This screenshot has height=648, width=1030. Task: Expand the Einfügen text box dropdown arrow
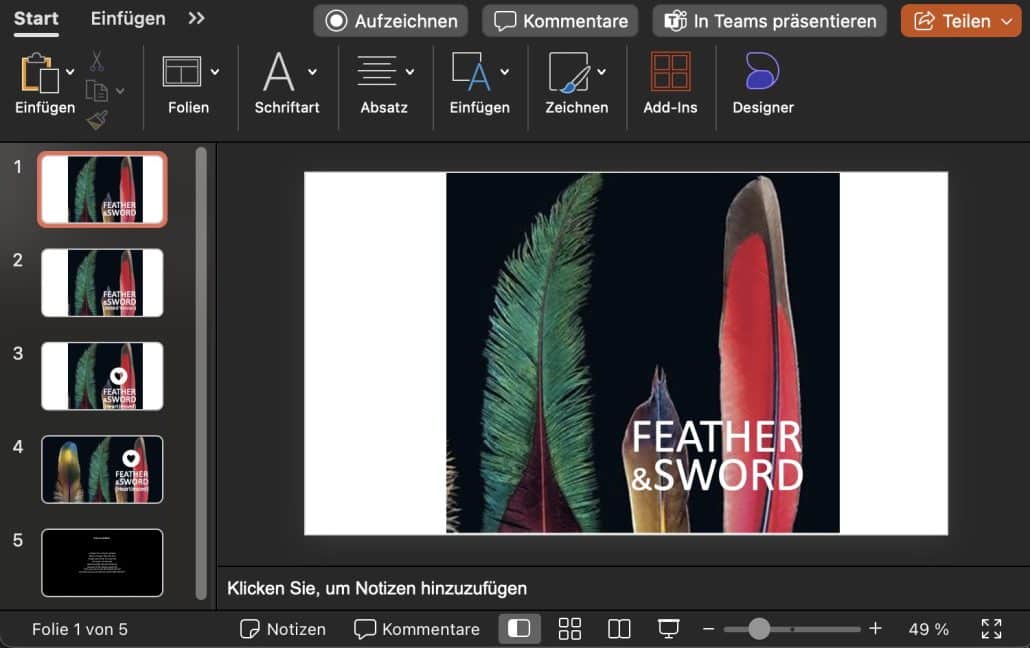[504, 72]
